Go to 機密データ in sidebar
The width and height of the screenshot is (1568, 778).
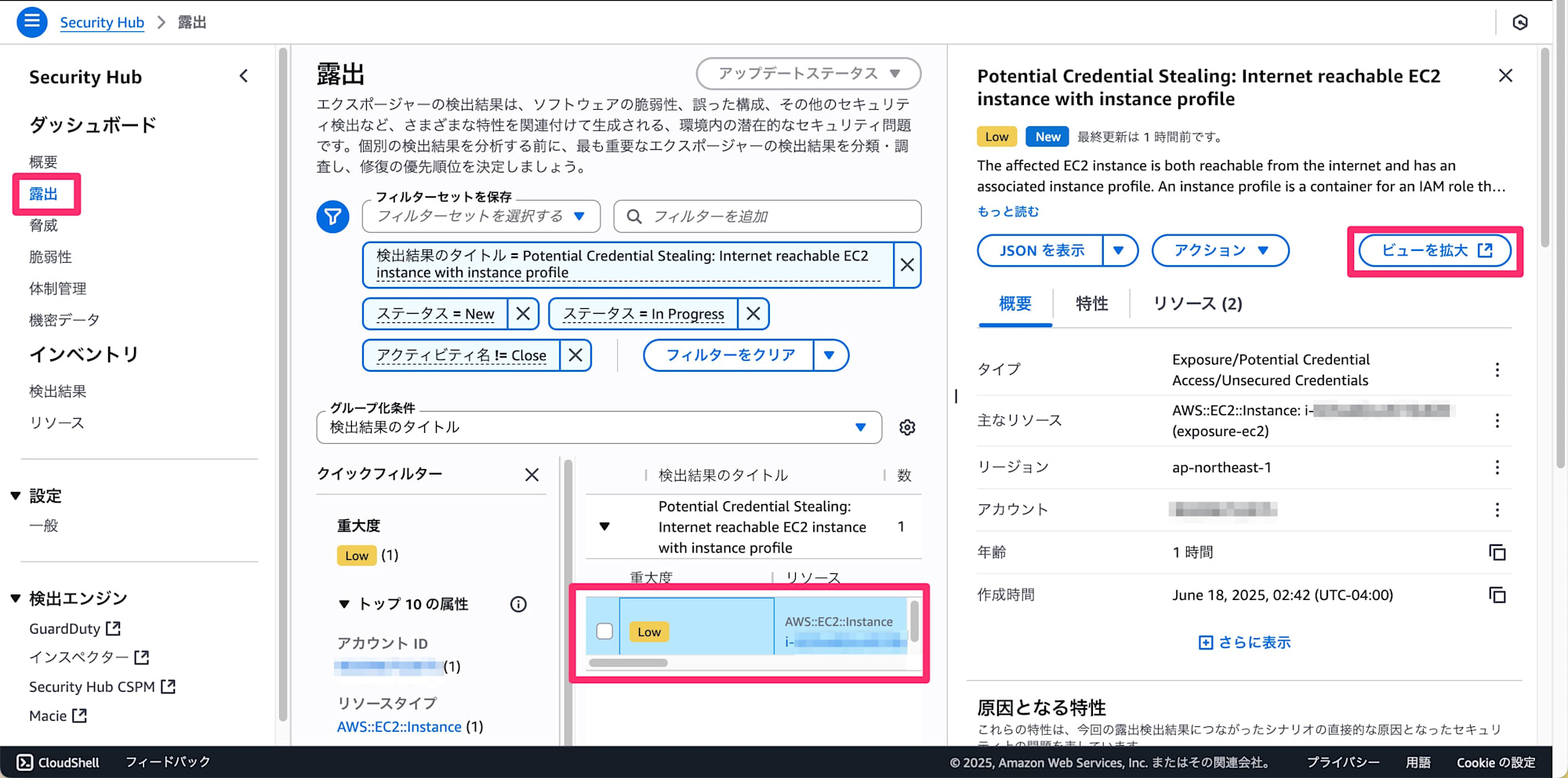pos(65,320)
